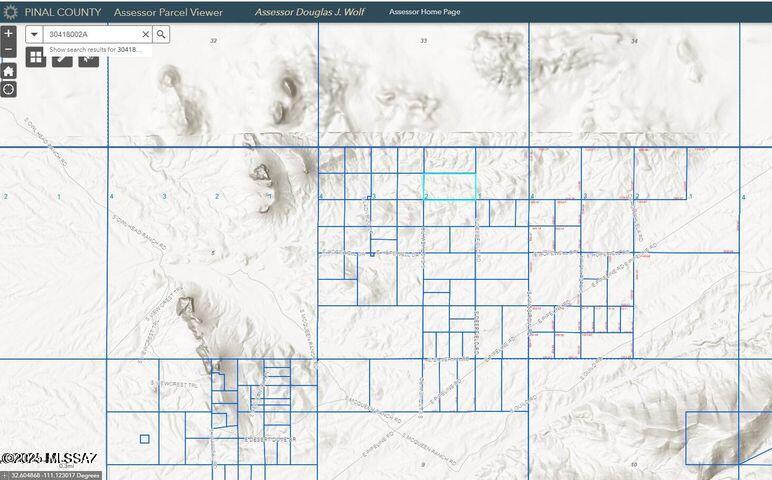The height and width of the screenshot is (480, 772).
Task: Click the Assessor Douglas J. Wolf heading
Action: pyautogui.click(x=310, y=12)
